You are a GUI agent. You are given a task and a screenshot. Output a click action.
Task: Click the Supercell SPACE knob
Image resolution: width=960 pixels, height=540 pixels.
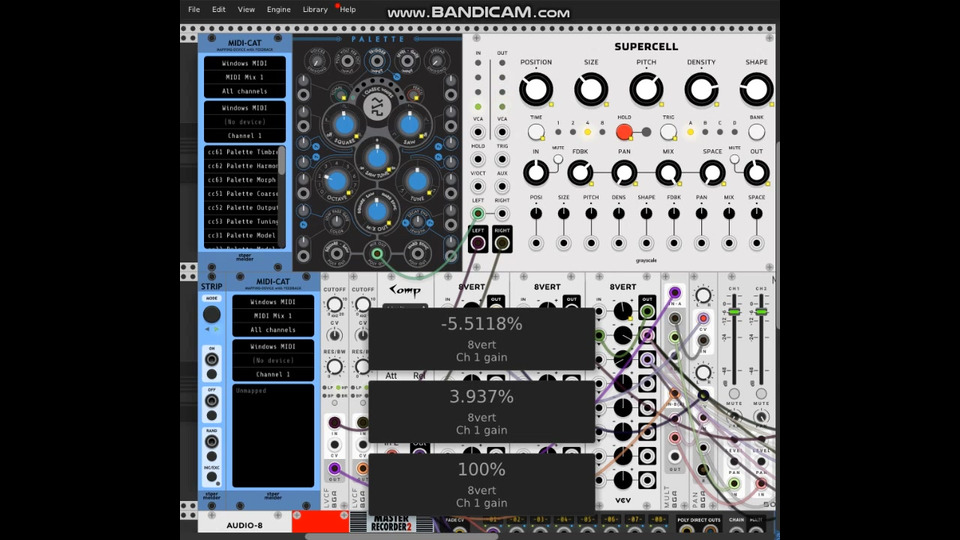[712, 173]
